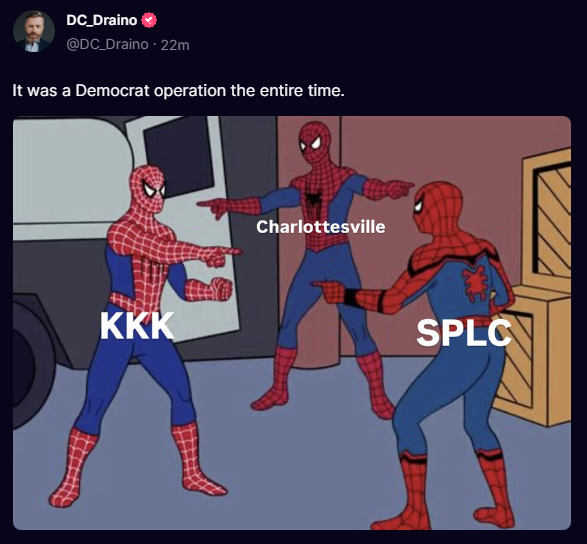Click the left Spider-Man's clenched fist

point(221,289)
